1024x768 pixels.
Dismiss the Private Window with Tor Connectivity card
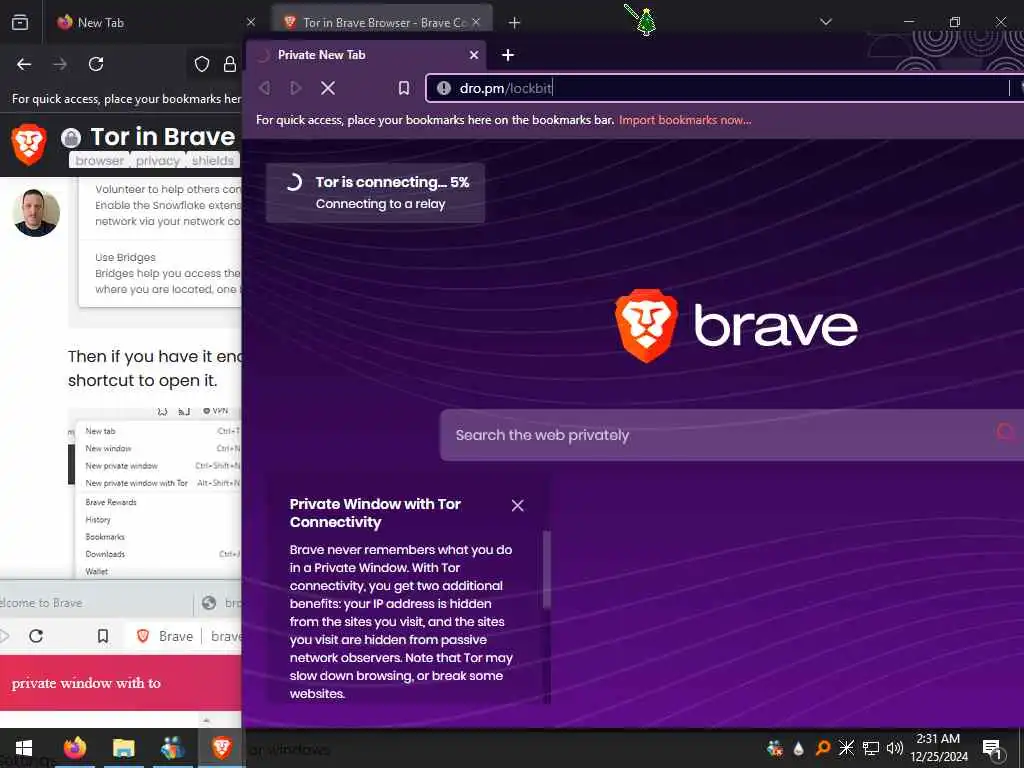coord(517,505)
